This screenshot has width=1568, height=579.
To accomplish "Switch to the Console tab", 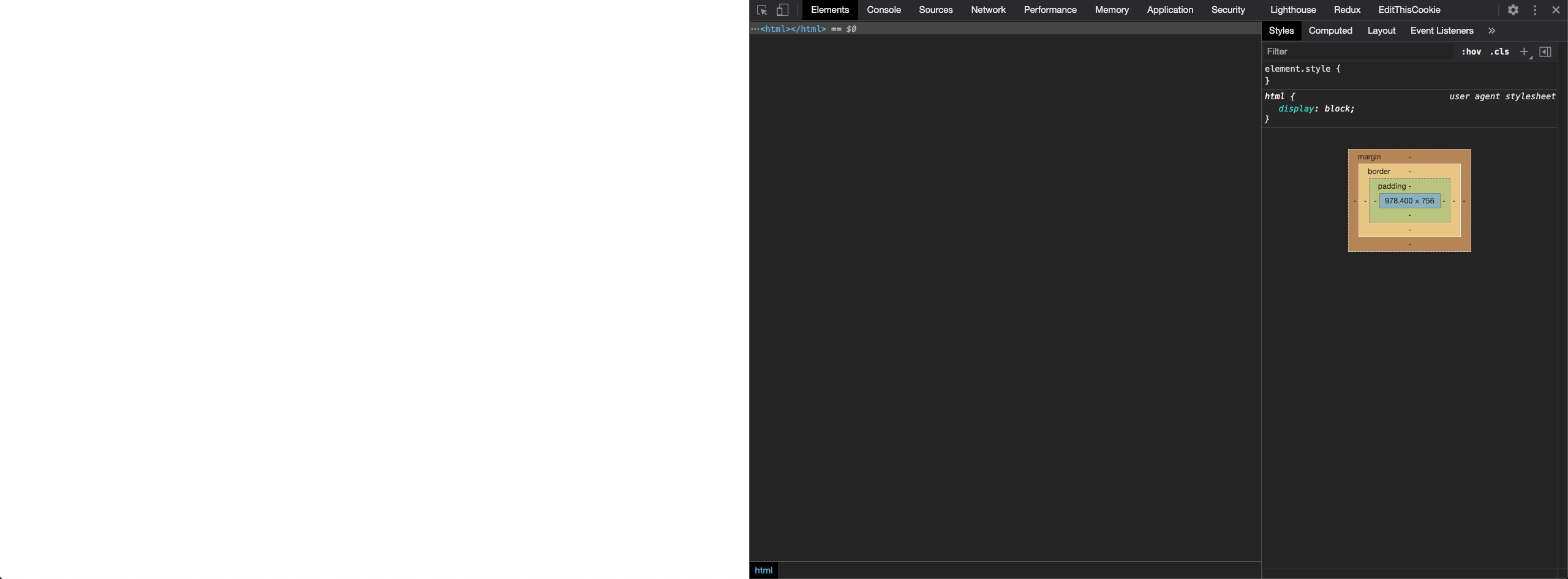I will tap(883, 10).
